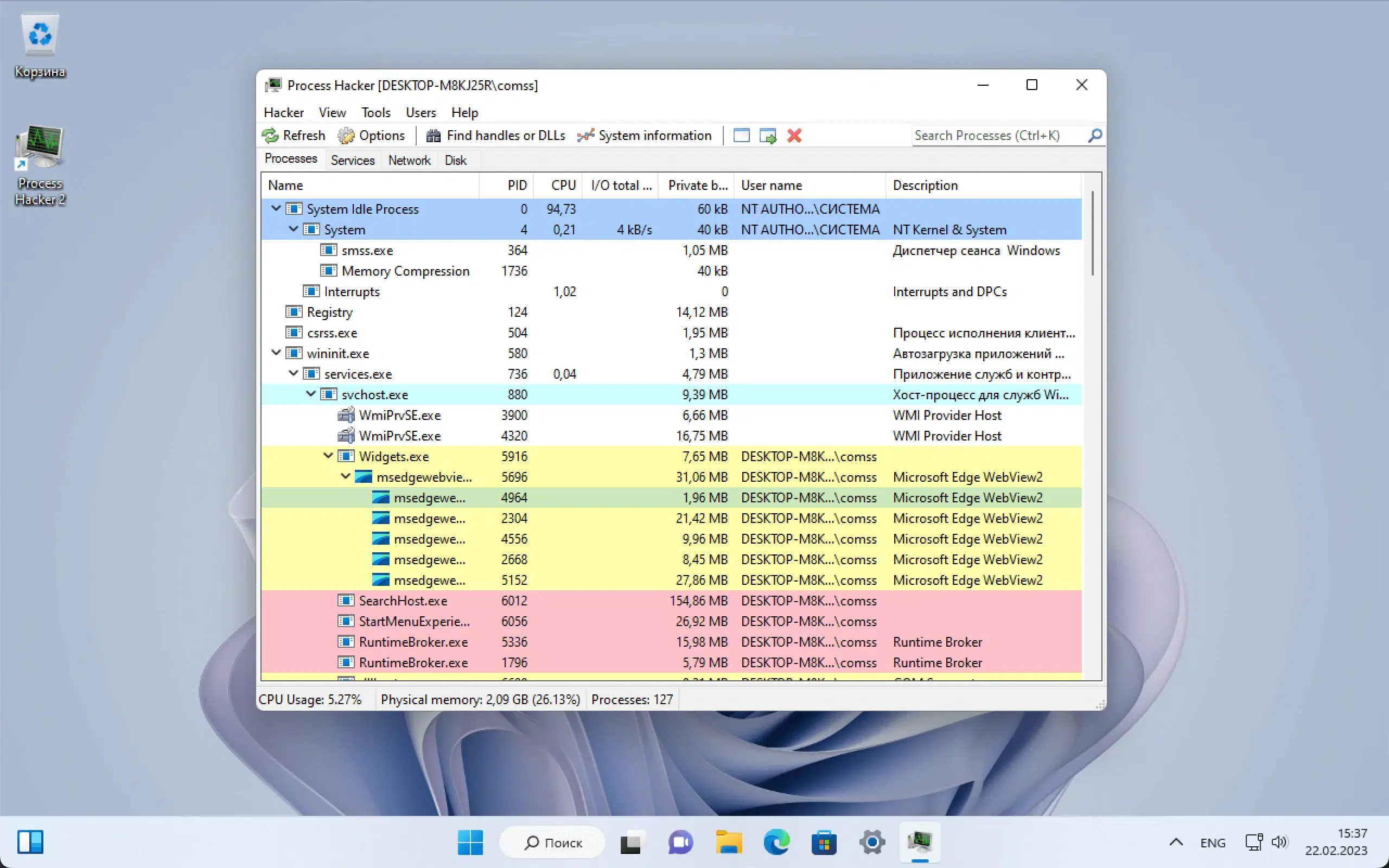Click the Refresh toolbar button
1389x868 pixels.
(x=294, y=136)
